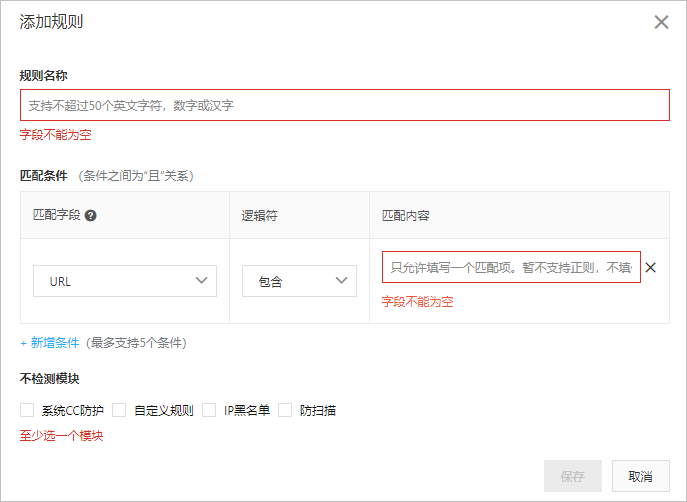Click the 保存 button
Image resolution: width=687 pixels, height=502 pixels.
(x=573, y=476)
